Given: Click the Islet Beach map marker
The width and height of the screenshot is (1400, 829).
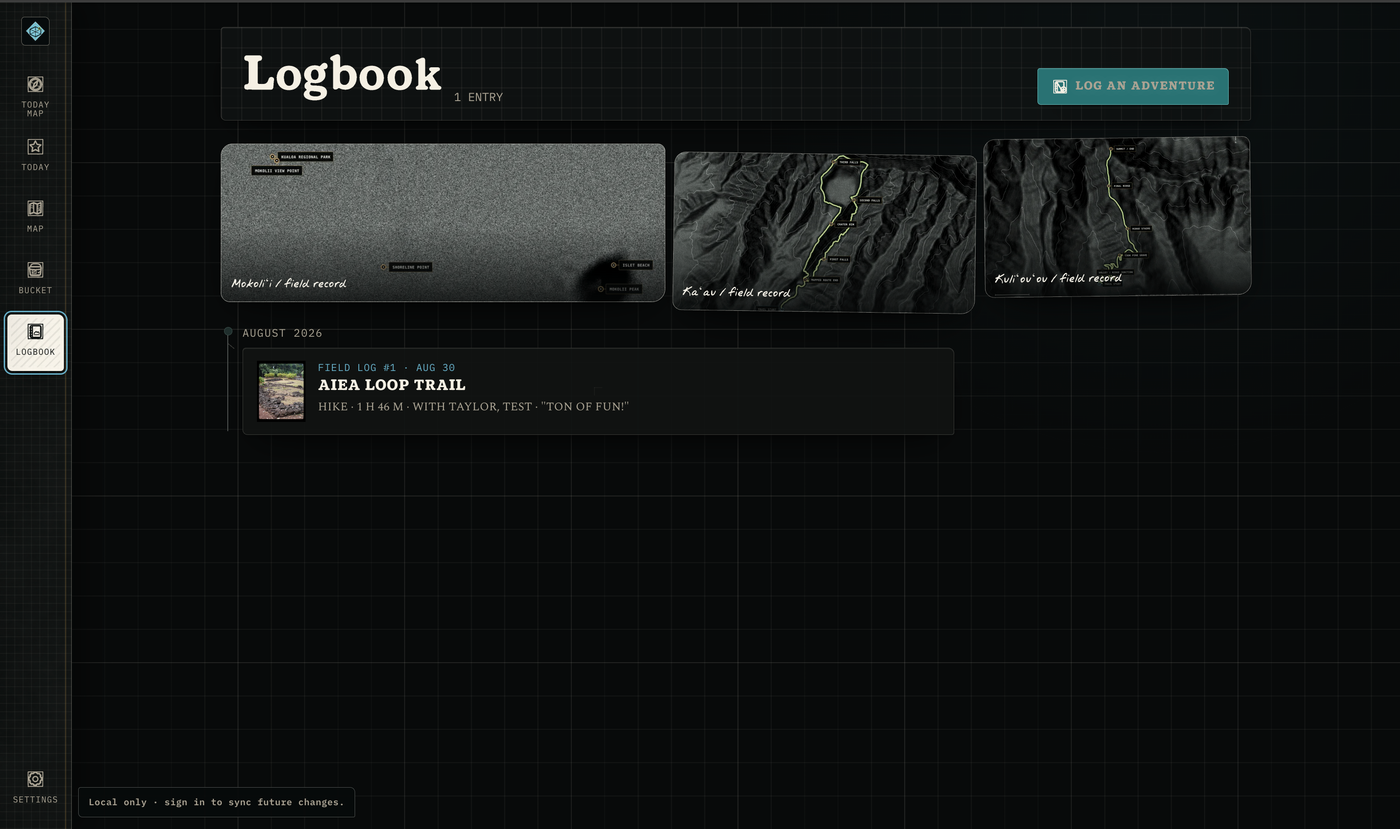Looking at the screenshot, I should (614, 265).
